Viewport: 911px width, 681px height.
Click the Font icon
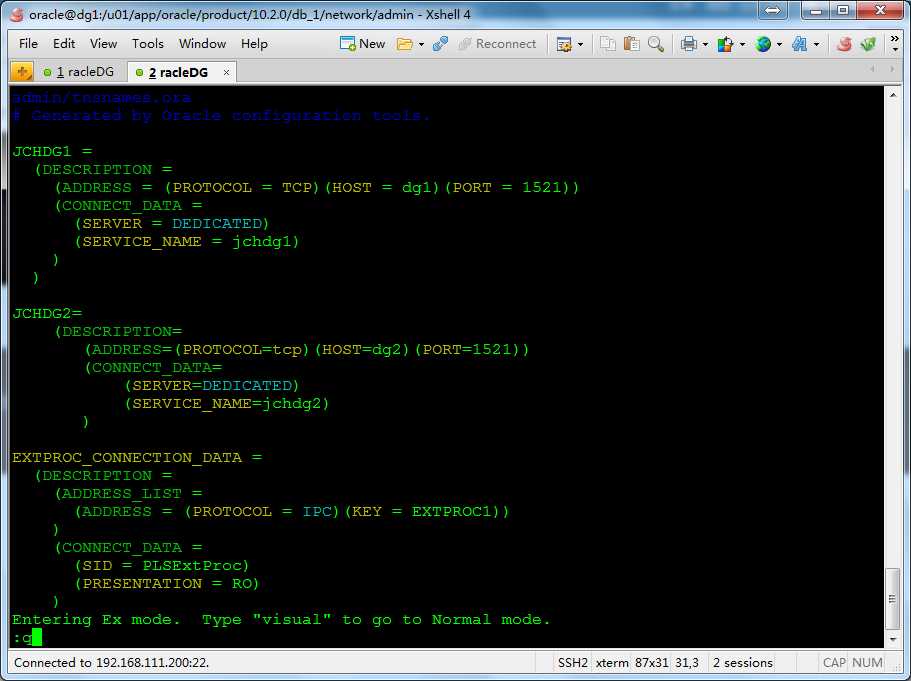tap(799, 44)
